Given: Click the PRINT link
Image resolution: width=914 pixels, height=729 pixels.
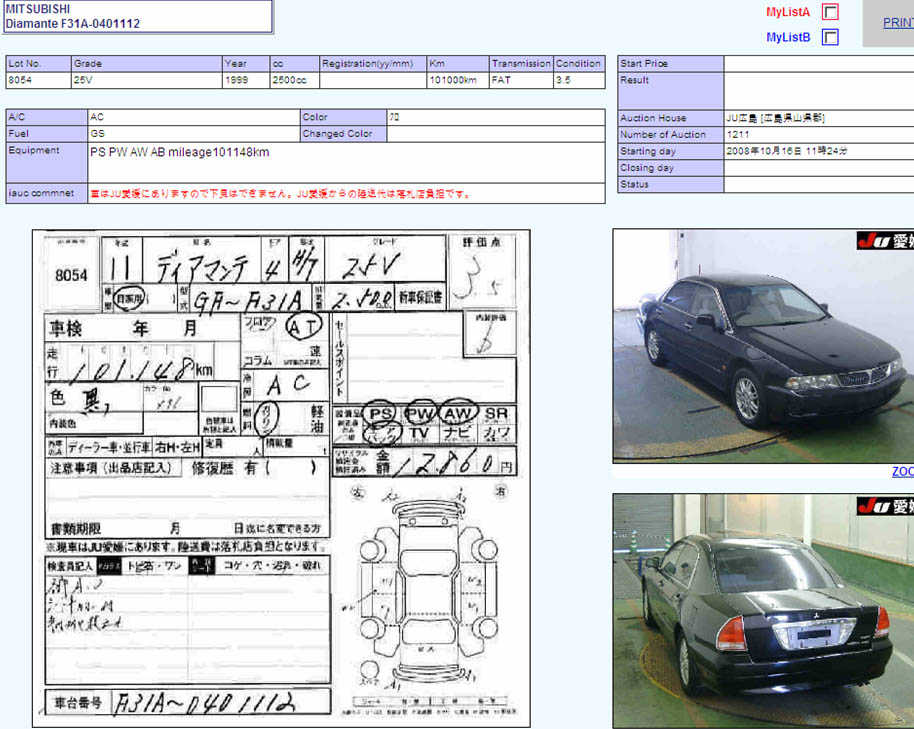Looking at the screenshot, I should [x=898, y=23].
